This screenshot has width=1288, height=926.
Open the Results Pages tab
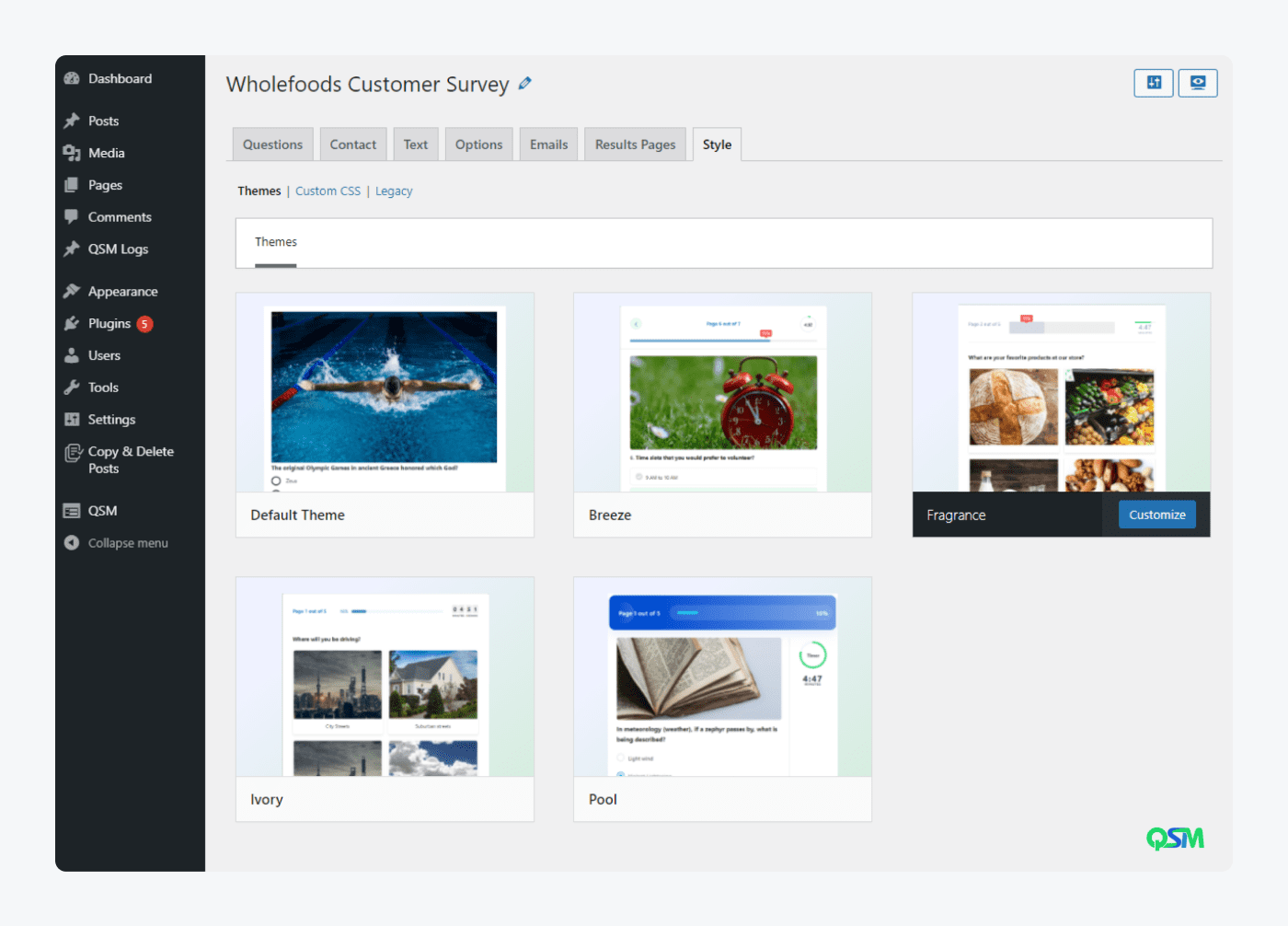[x=635, y=144]
